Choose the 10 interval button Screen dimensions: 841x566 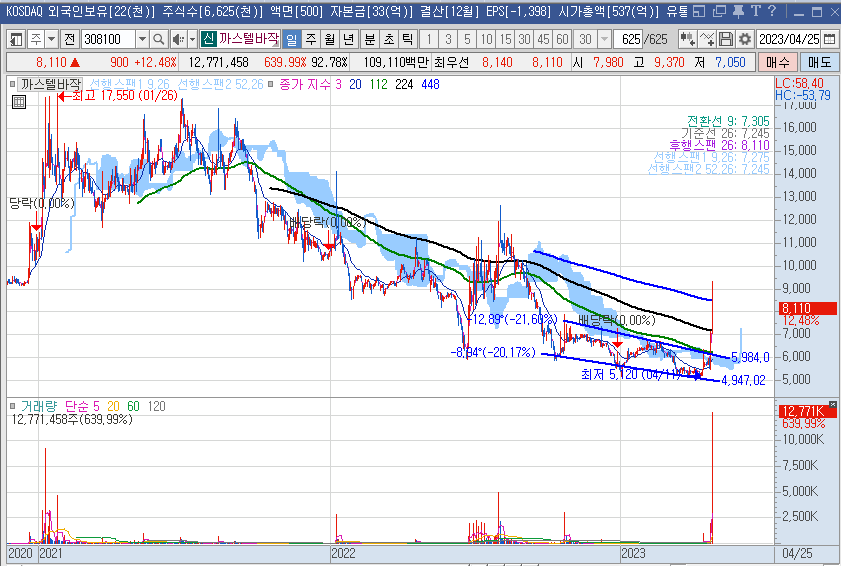[x=486, y=39]
